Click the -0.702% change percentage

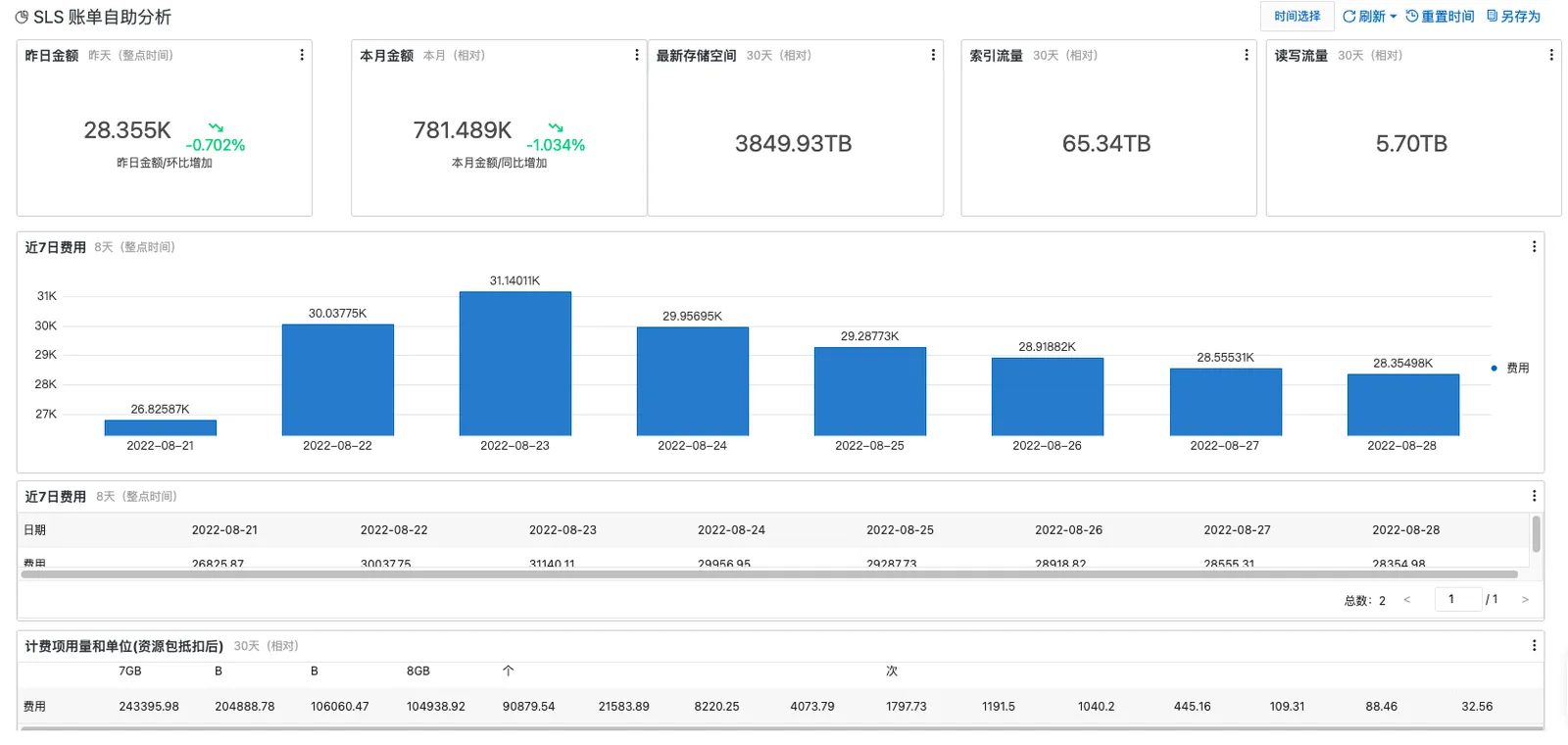coord(216,145)
